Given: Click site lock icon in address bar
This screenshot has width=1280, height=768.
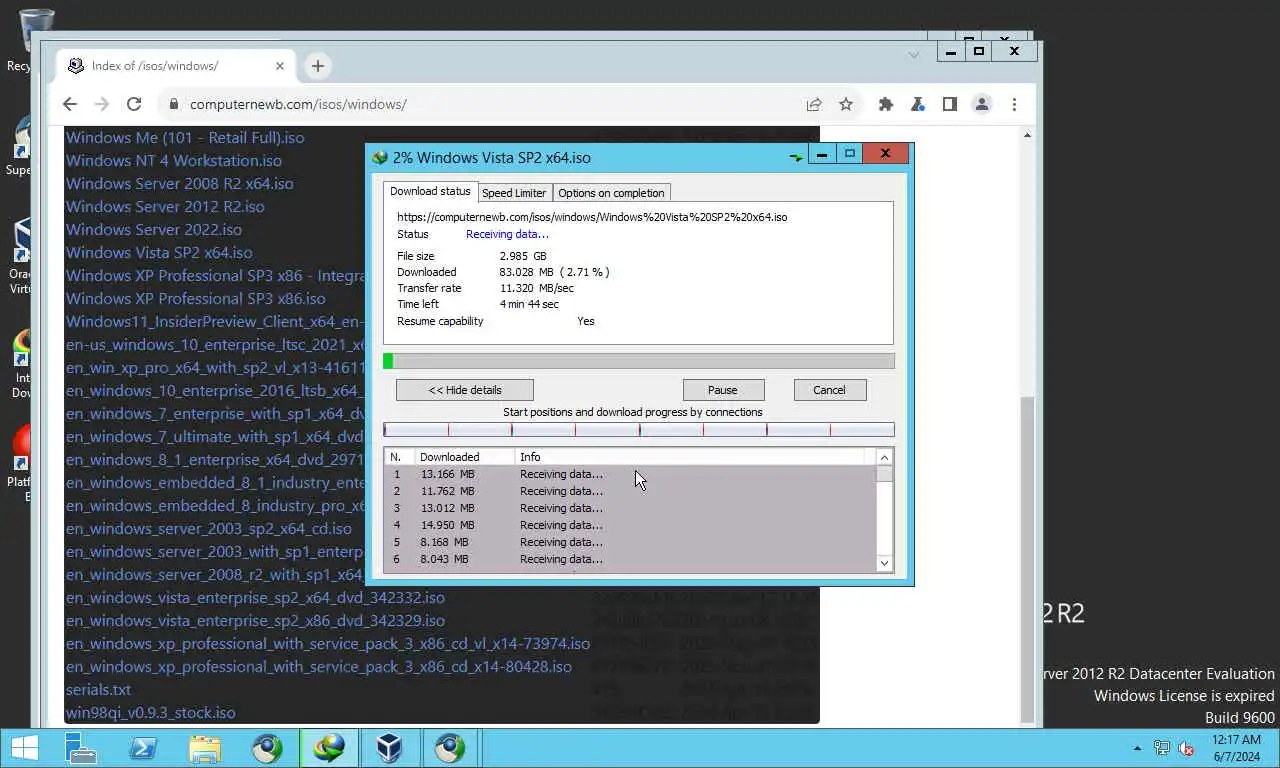Looking at the screenshot, I should 173,104.
